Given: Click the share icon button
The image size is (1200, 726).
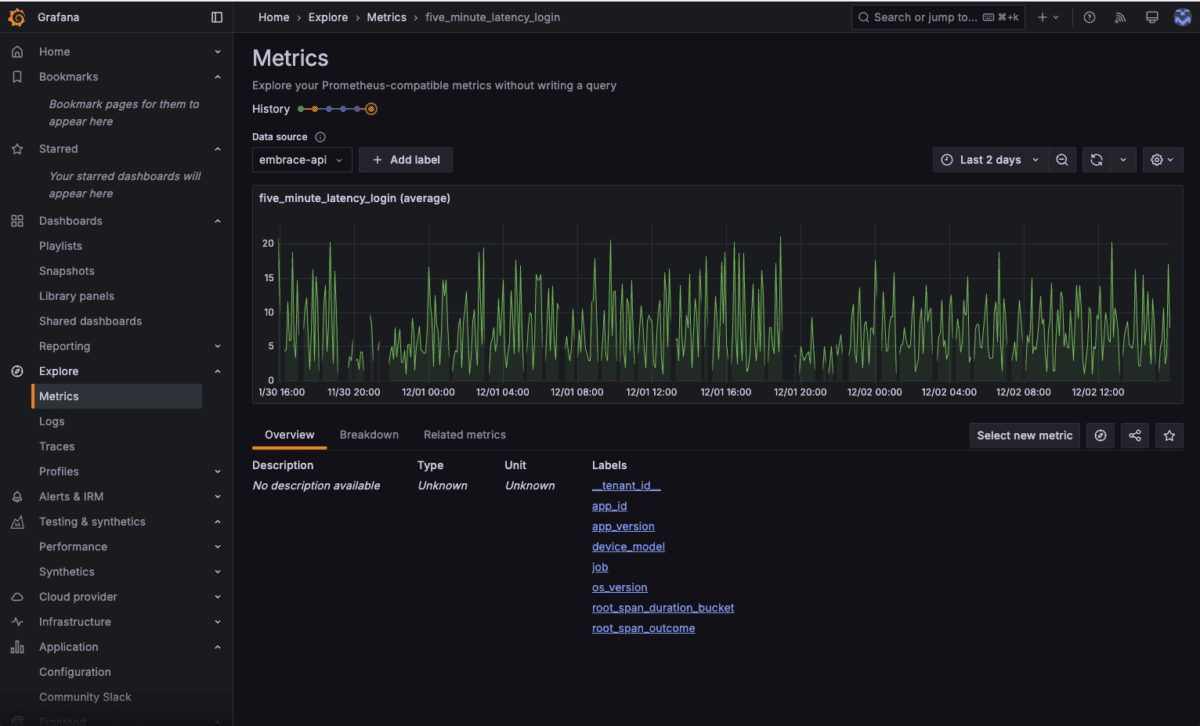Looking at the screenshot, I should click(x=1134, y=435).
